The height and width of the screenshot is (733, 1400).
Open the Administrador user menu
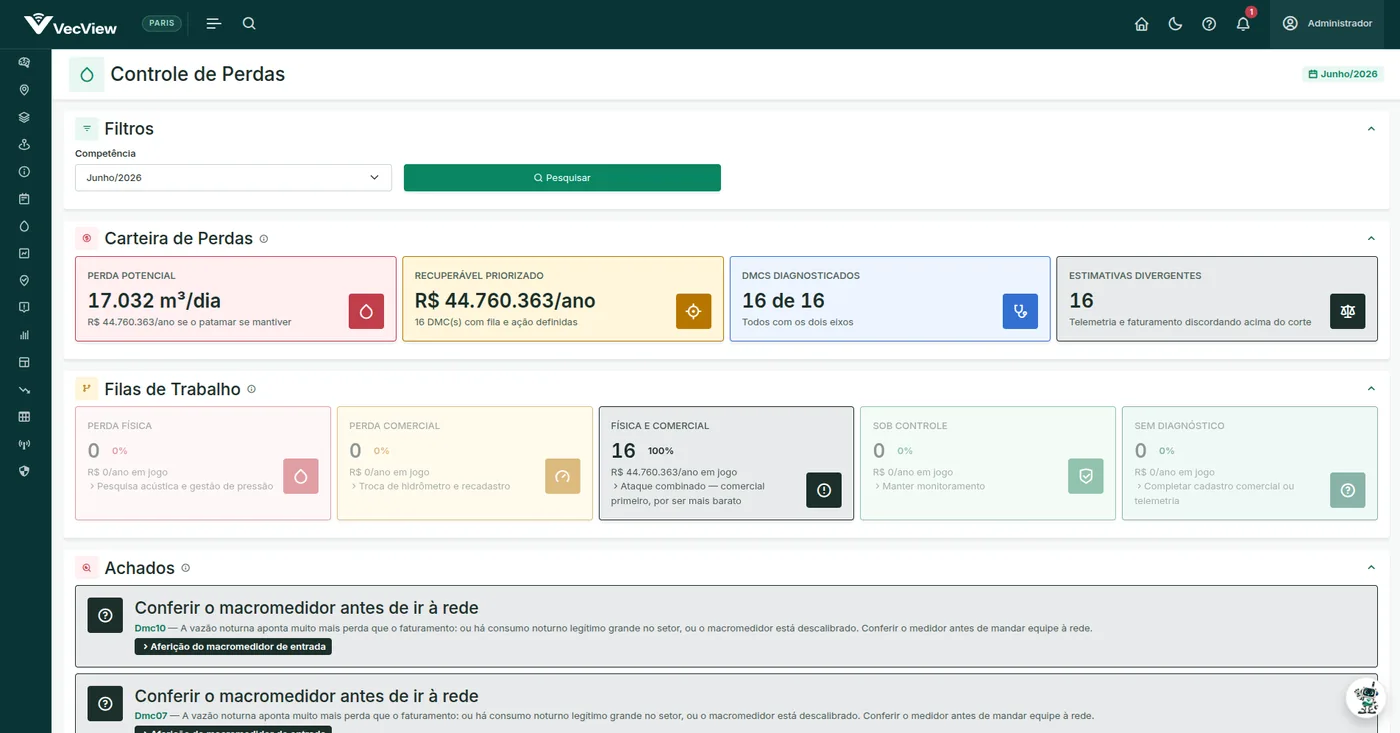click(1328, 24)
